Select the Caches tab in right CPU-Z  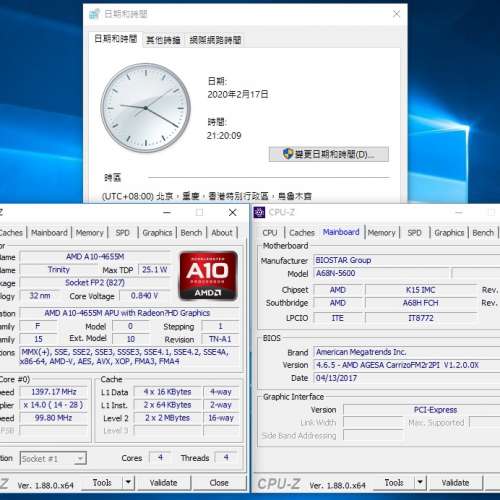[x=302, y=233]
